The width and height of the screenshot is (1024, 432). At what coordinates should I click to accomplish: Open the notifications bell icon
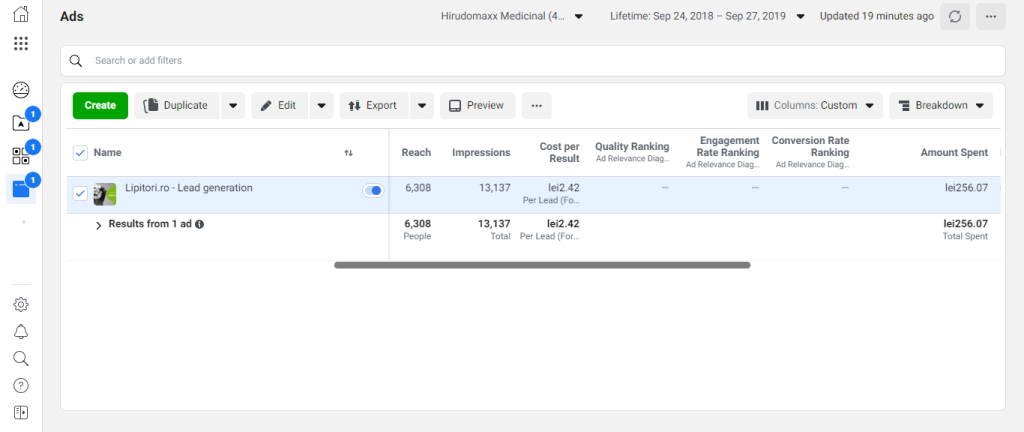coord(21,332)
